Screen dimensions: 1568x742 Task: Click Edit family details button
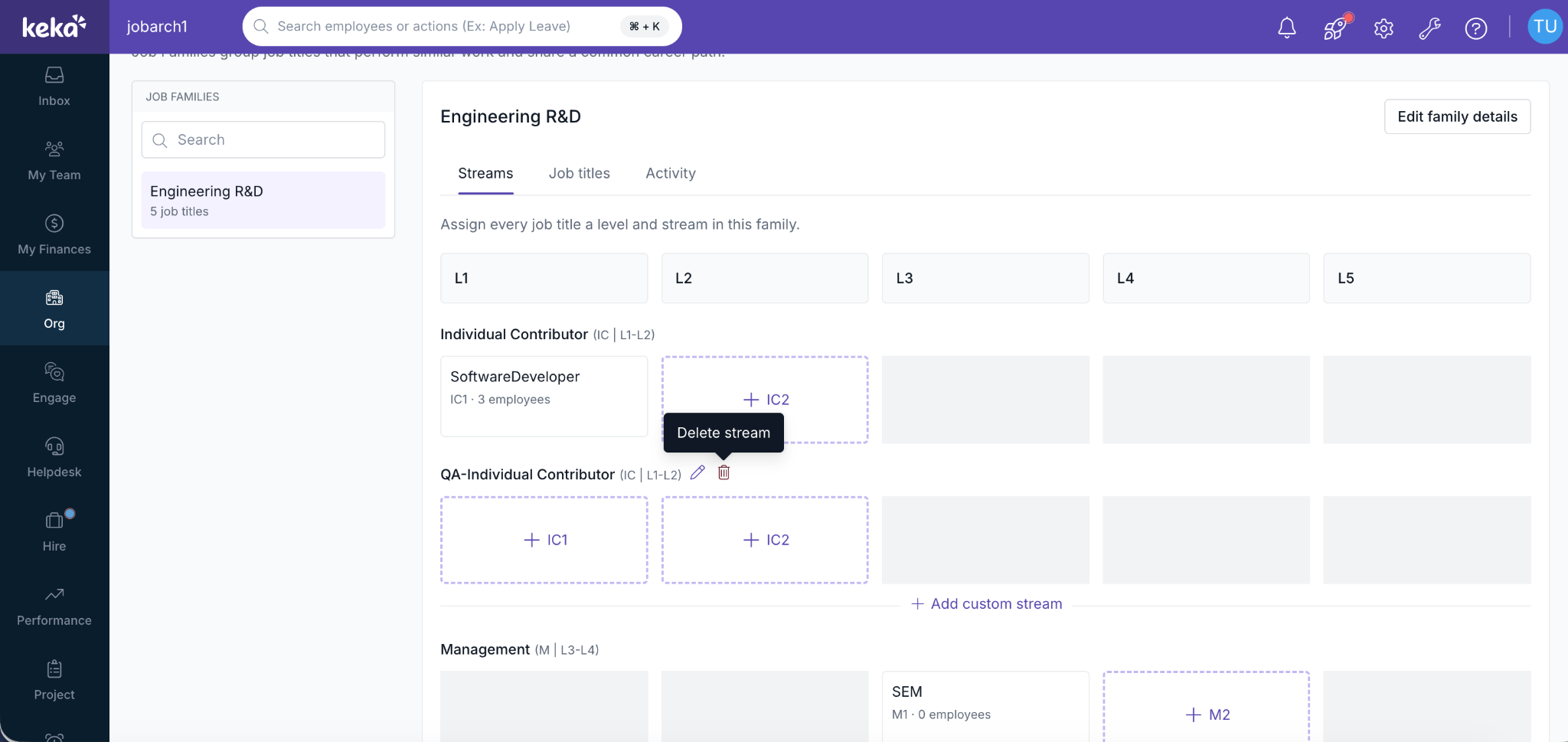coord(1457,116)
